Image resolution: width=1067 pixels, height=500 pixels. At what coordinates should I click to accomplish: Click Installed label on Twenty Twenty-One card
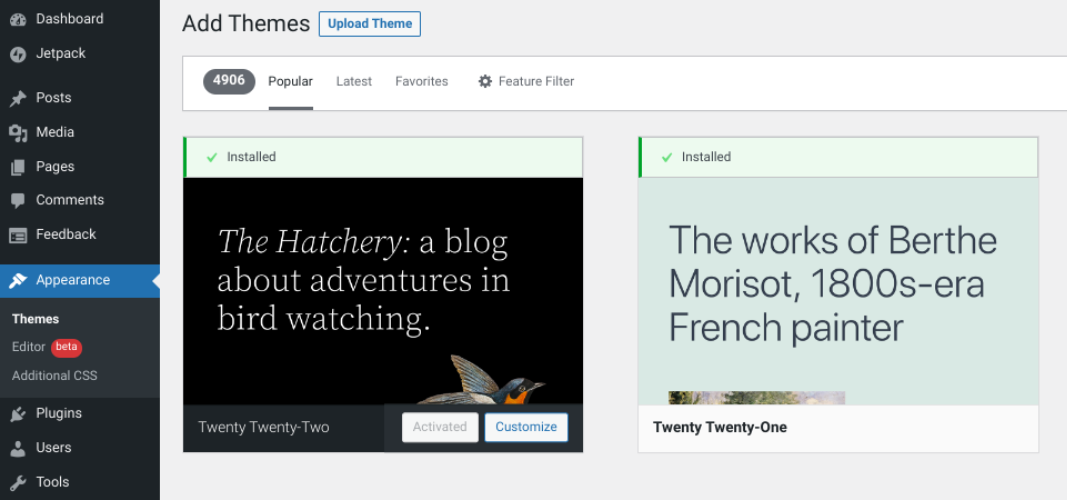[706, 157]
